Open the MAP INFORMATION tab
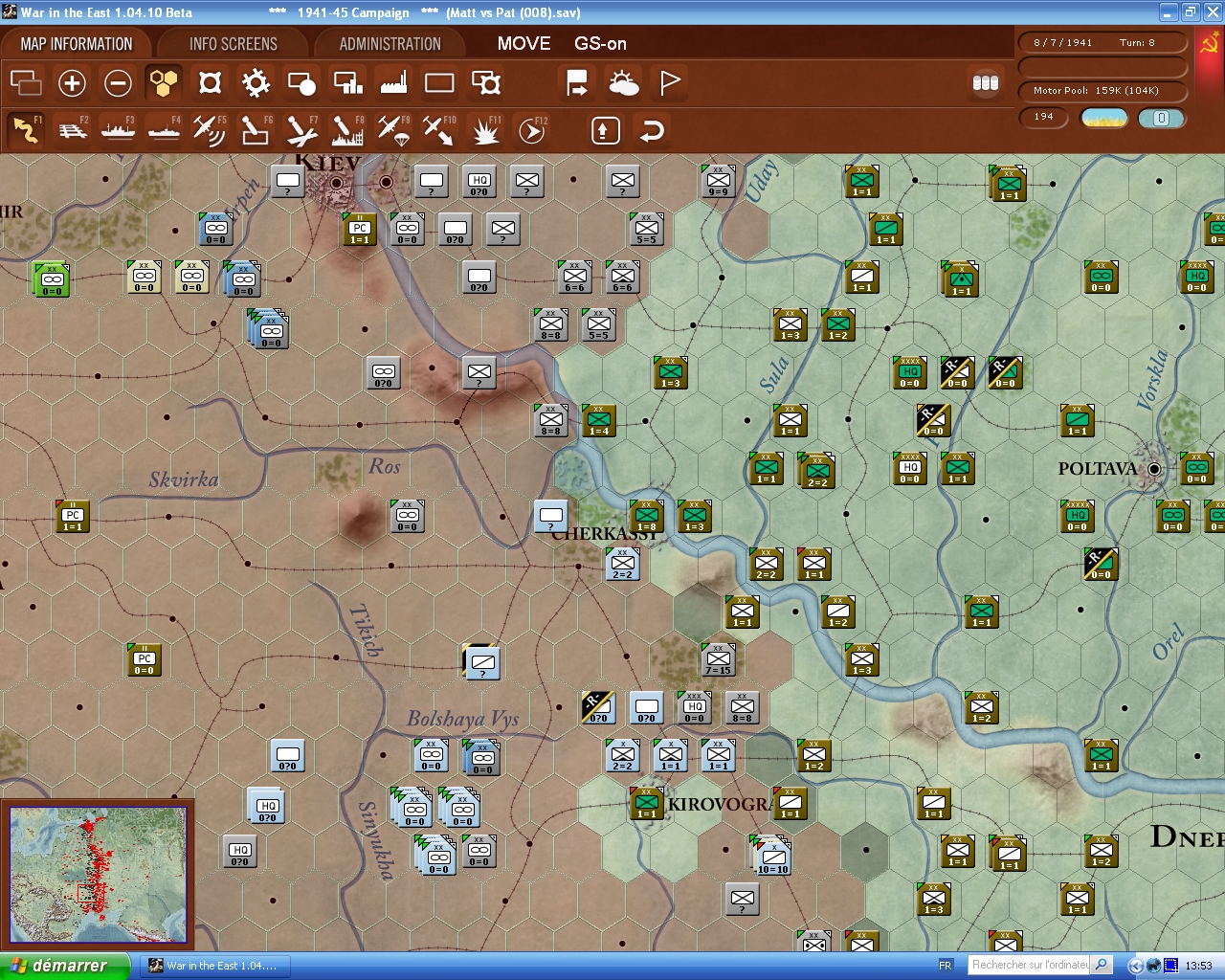 pyautogui.click(x=77, y=44)
